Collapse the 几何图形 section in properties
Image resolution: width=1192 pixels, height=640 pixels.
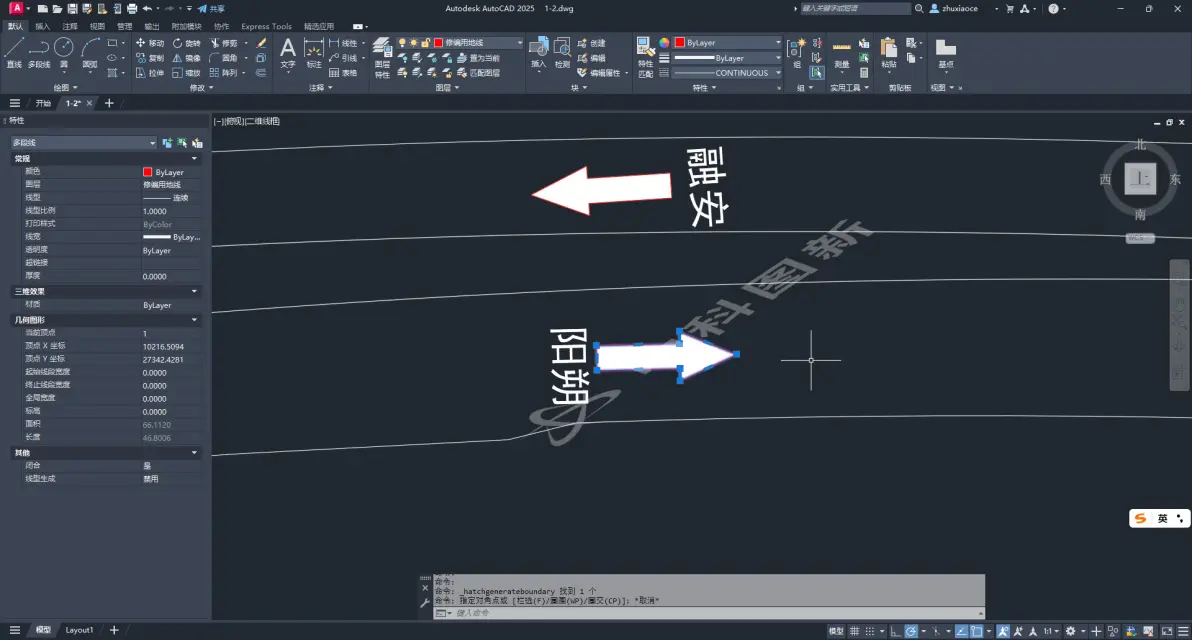[194, 320]
